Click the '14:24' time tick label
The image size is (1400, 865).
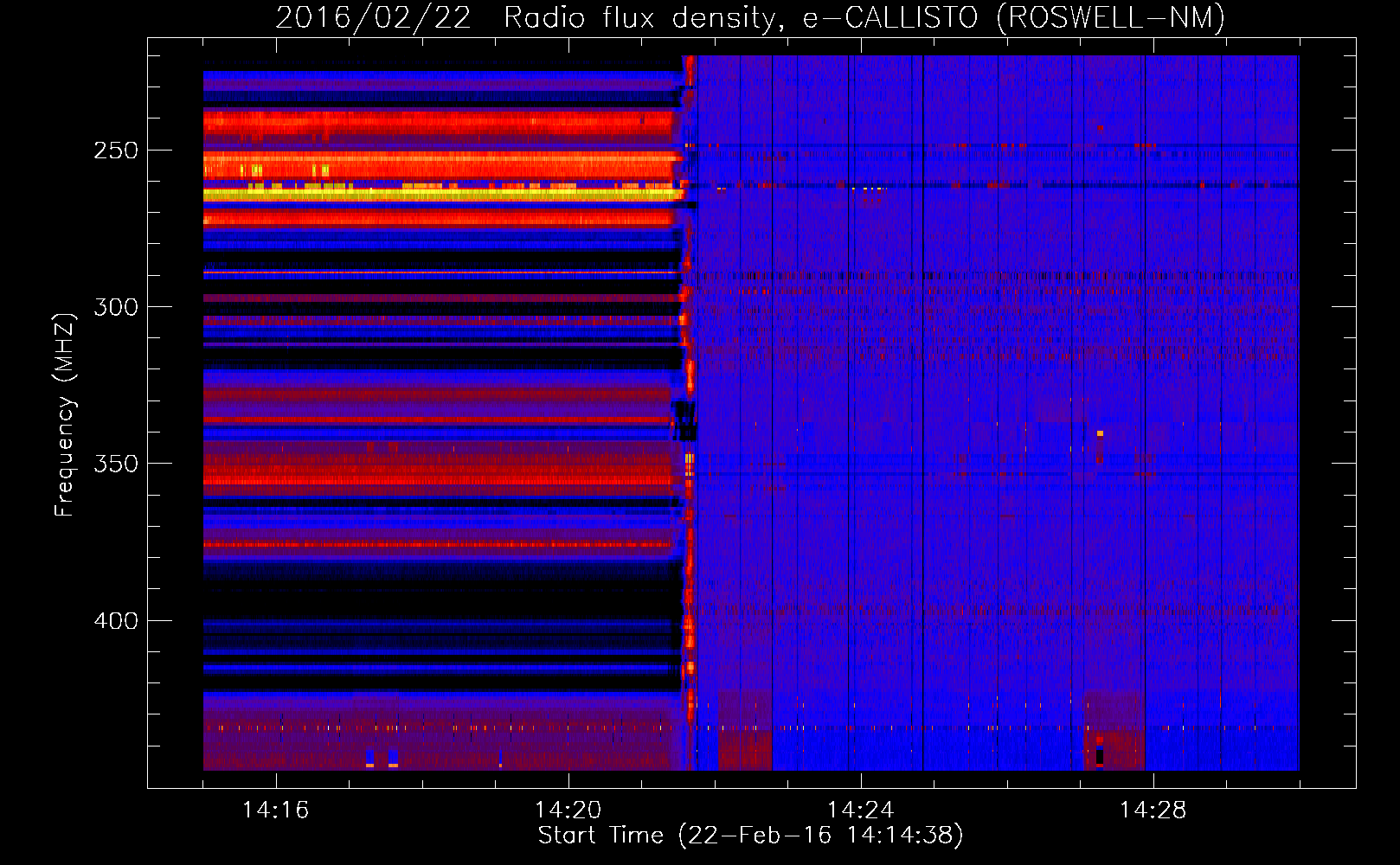click(860, 811)
